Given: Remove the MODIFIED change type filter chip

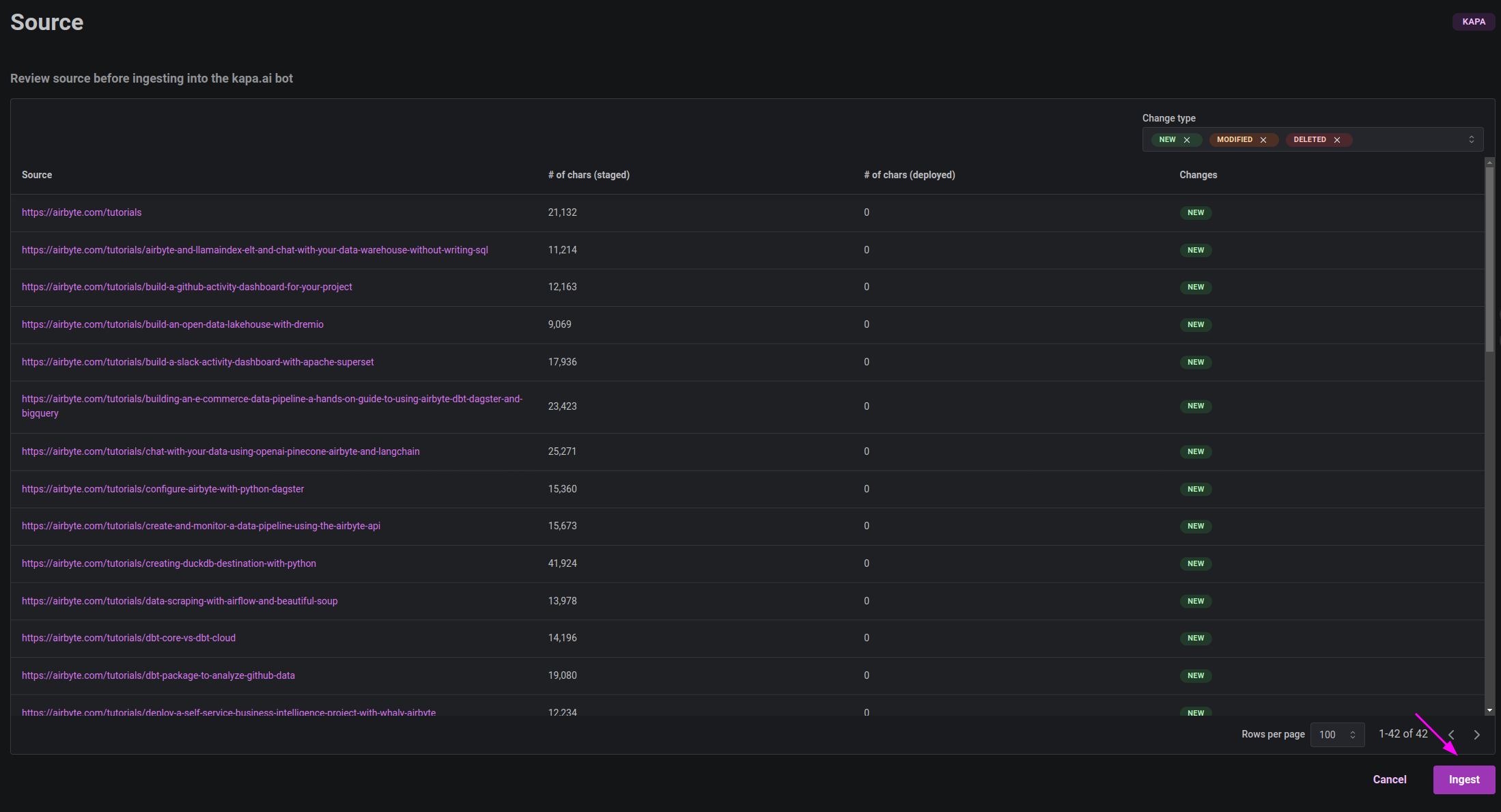Looking at the screenshot, I should [1263, 140].
